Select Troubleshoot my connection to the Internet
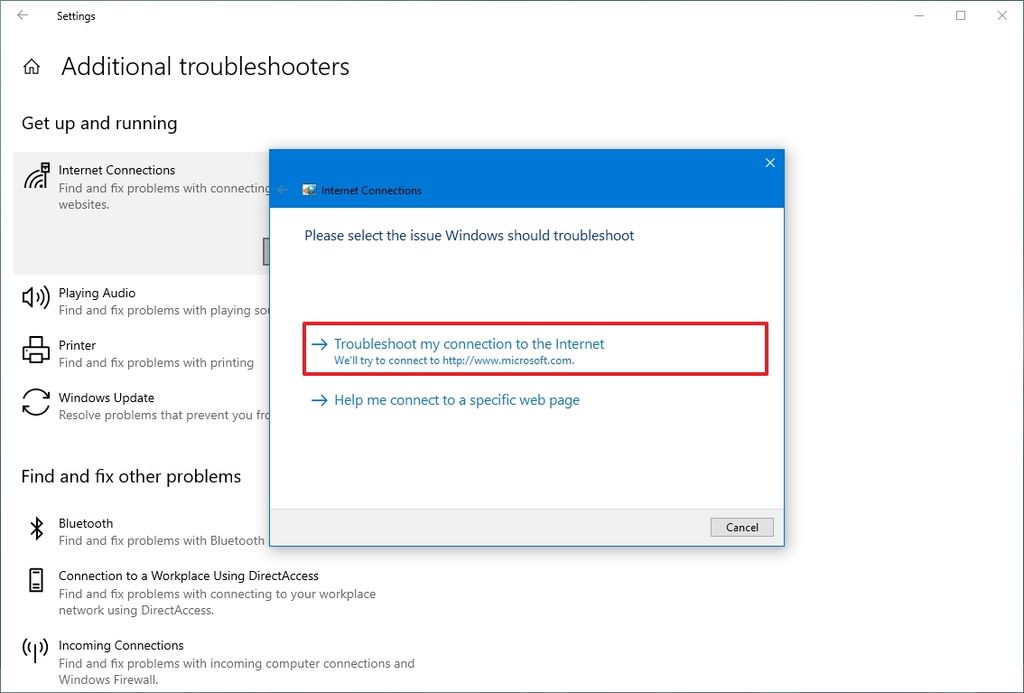 click(469, 343)
